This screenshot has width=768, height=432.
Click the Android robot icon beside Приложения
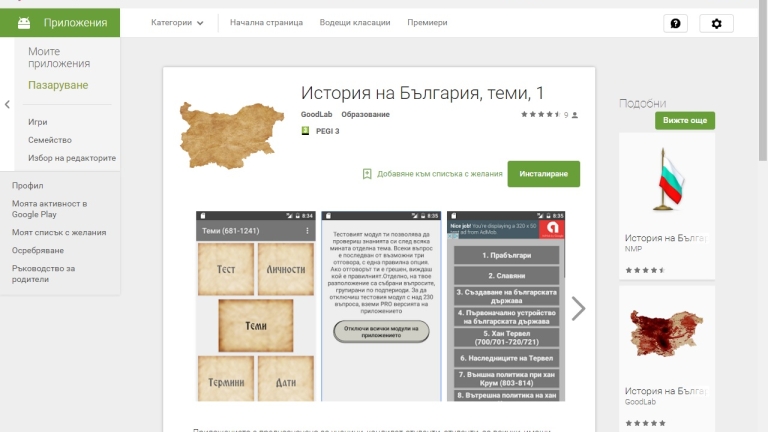click(x=24, y=23)
